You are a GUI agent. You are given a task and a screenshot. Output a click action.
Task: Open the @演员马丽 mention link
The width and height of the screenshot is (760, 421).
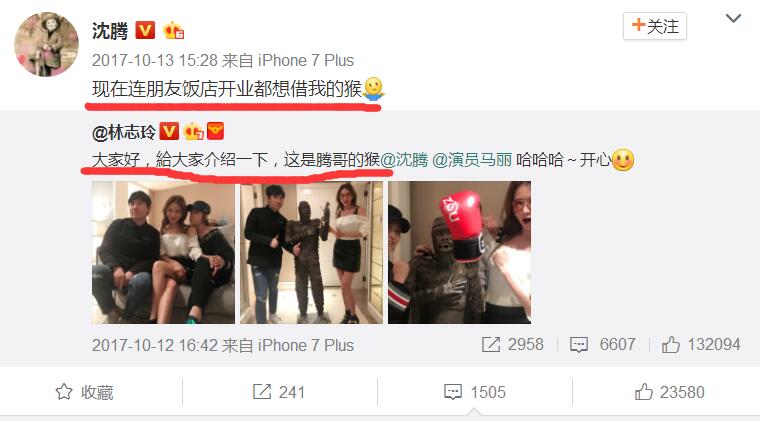472,159
